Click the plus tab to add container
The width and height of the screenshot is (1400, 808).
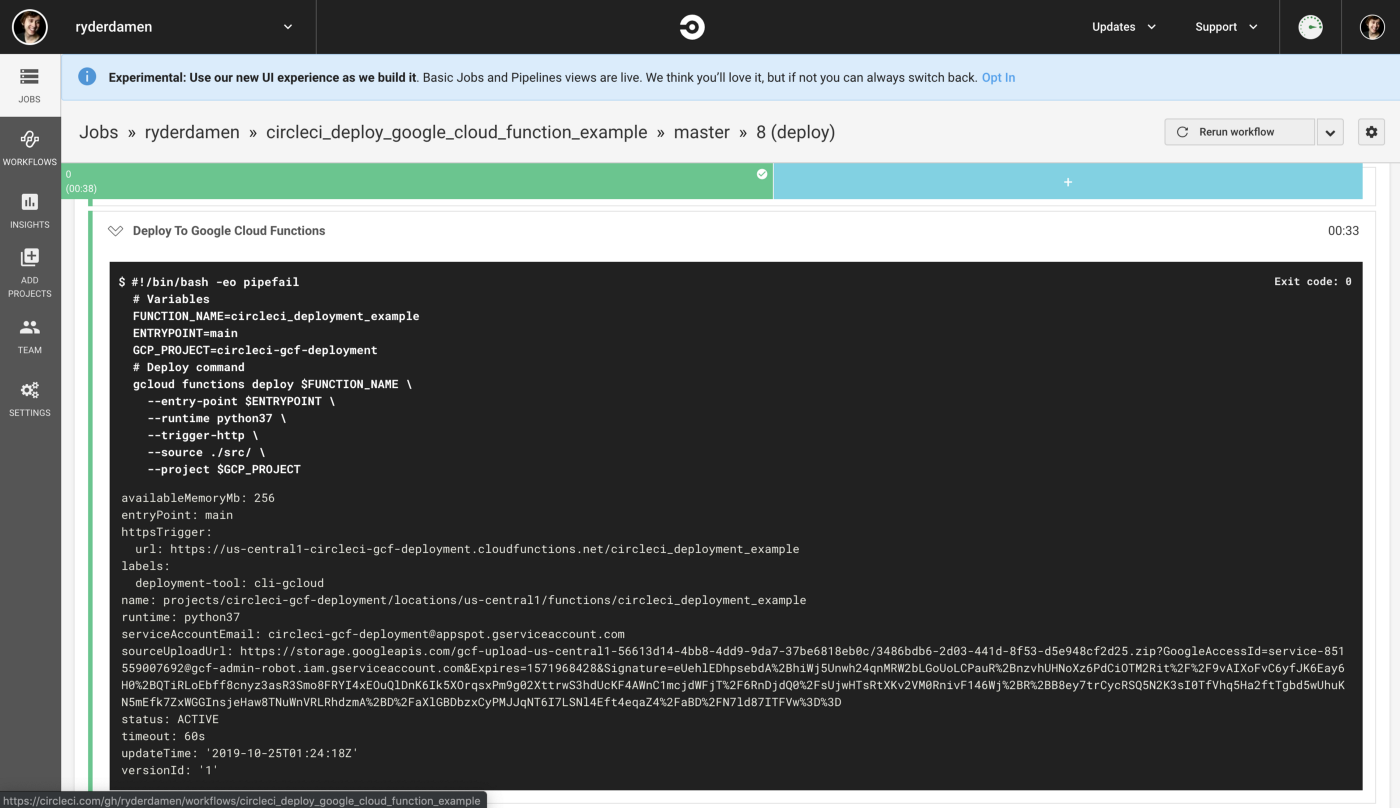[1068, 181]
